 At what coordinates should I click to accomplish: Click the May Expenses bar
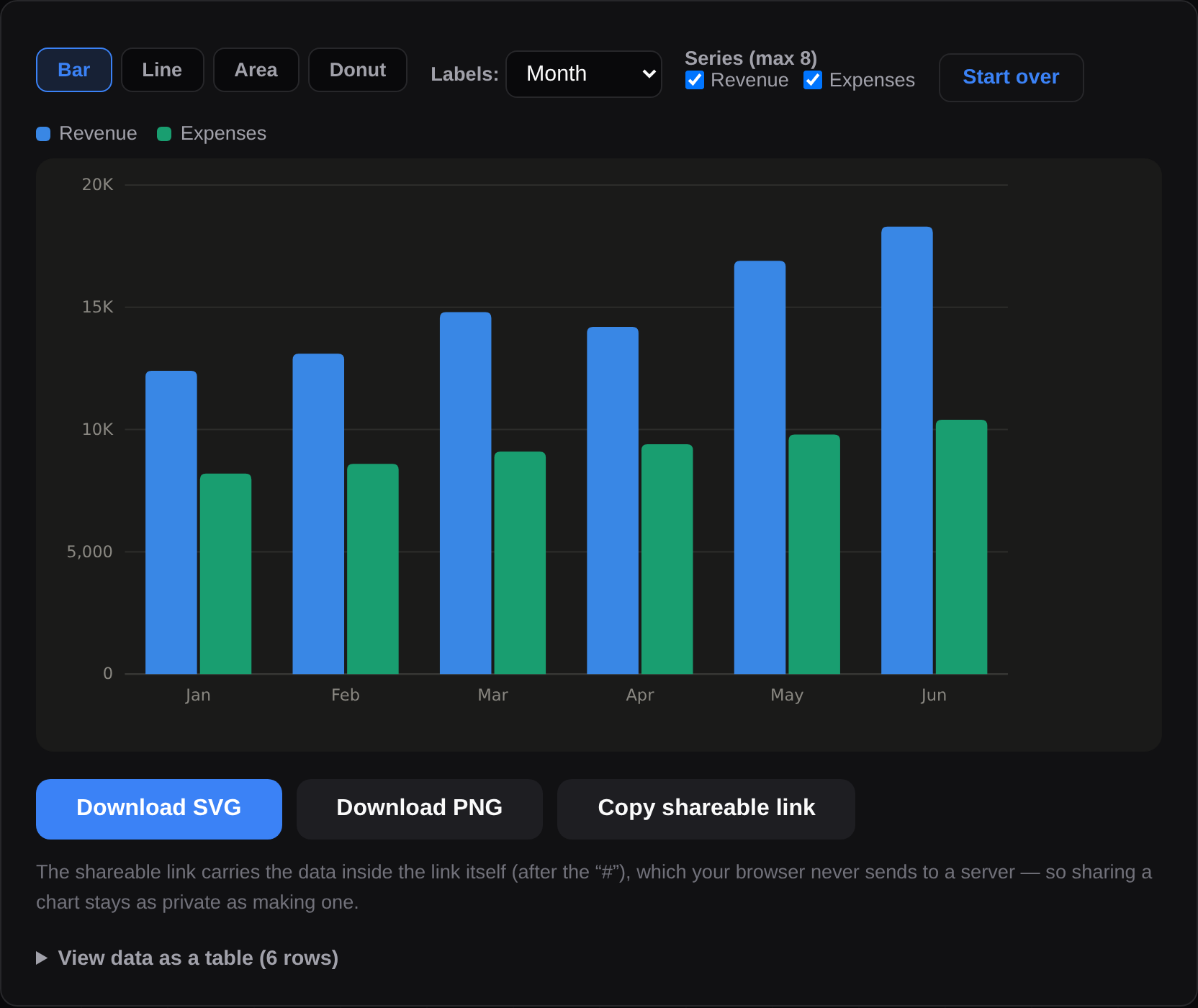point(814,554)
